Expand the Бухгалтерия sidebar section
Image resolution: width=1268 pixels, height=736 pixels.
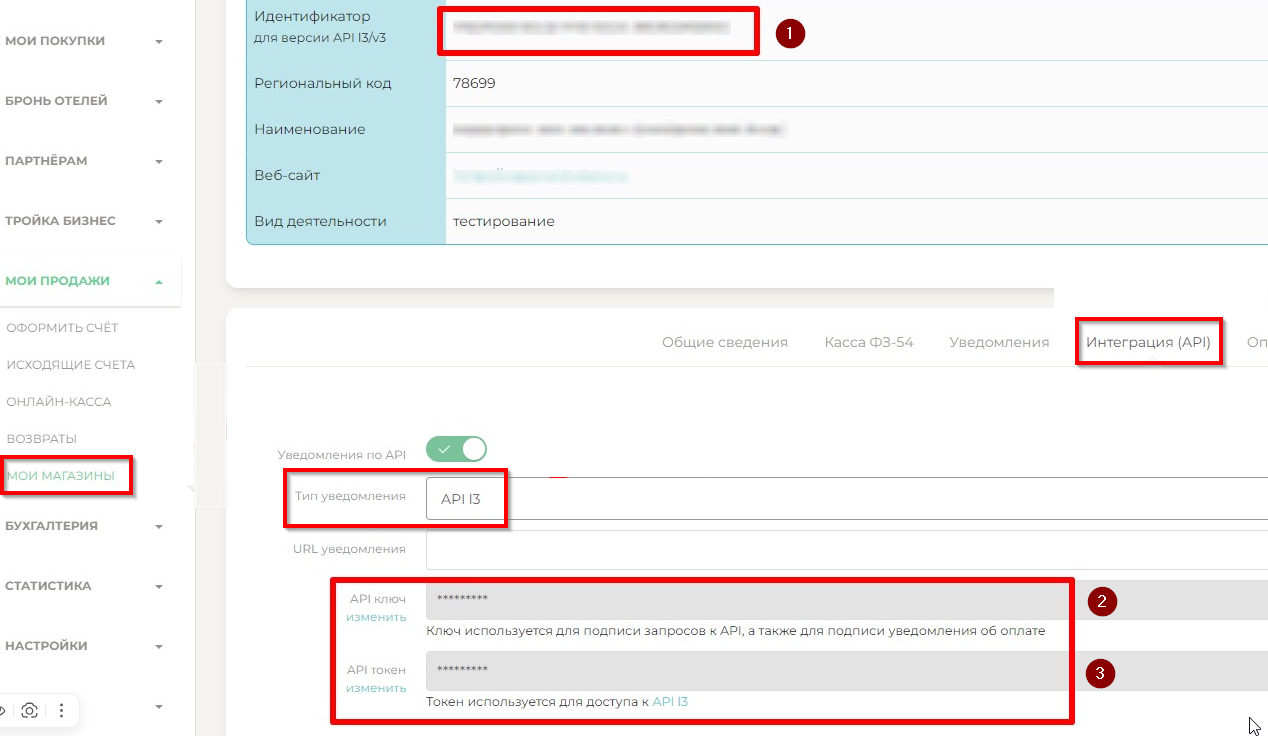[x=83, y=526]
